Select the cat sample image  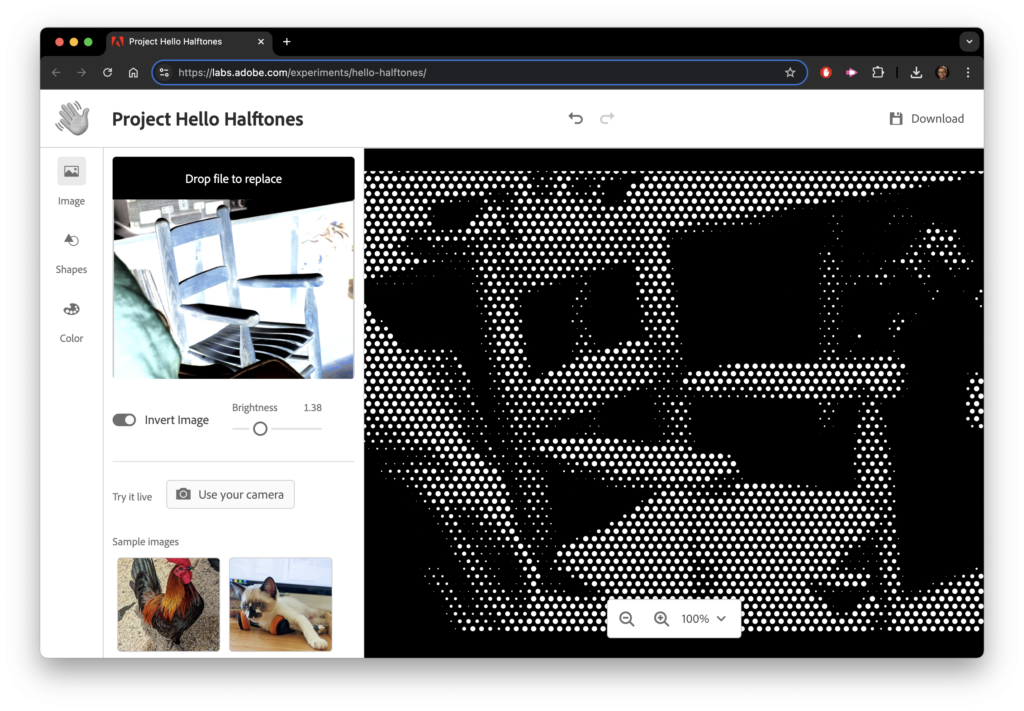pos(281,604)
